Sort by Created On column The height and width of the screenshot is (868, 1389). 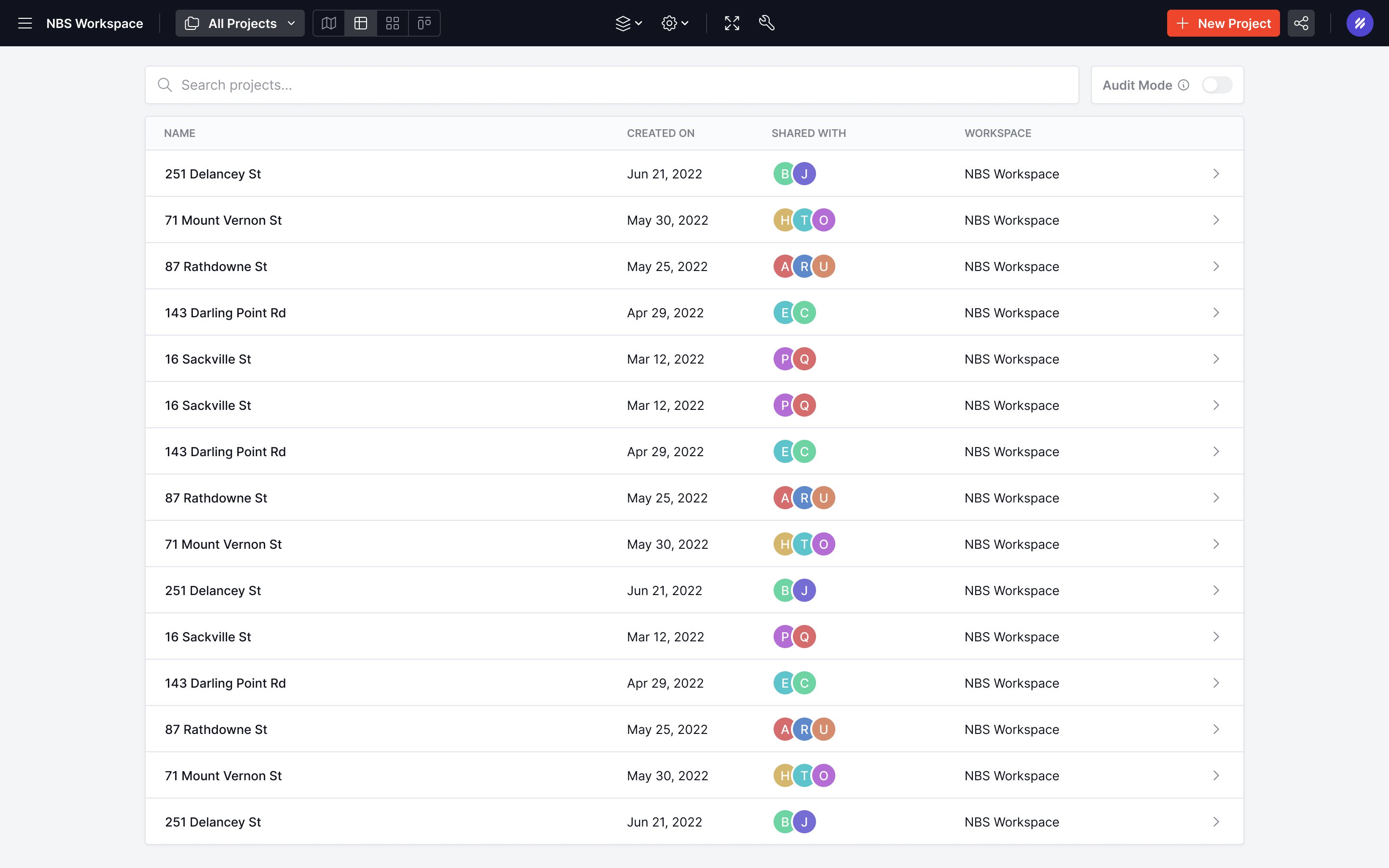(x=661, y=133)
